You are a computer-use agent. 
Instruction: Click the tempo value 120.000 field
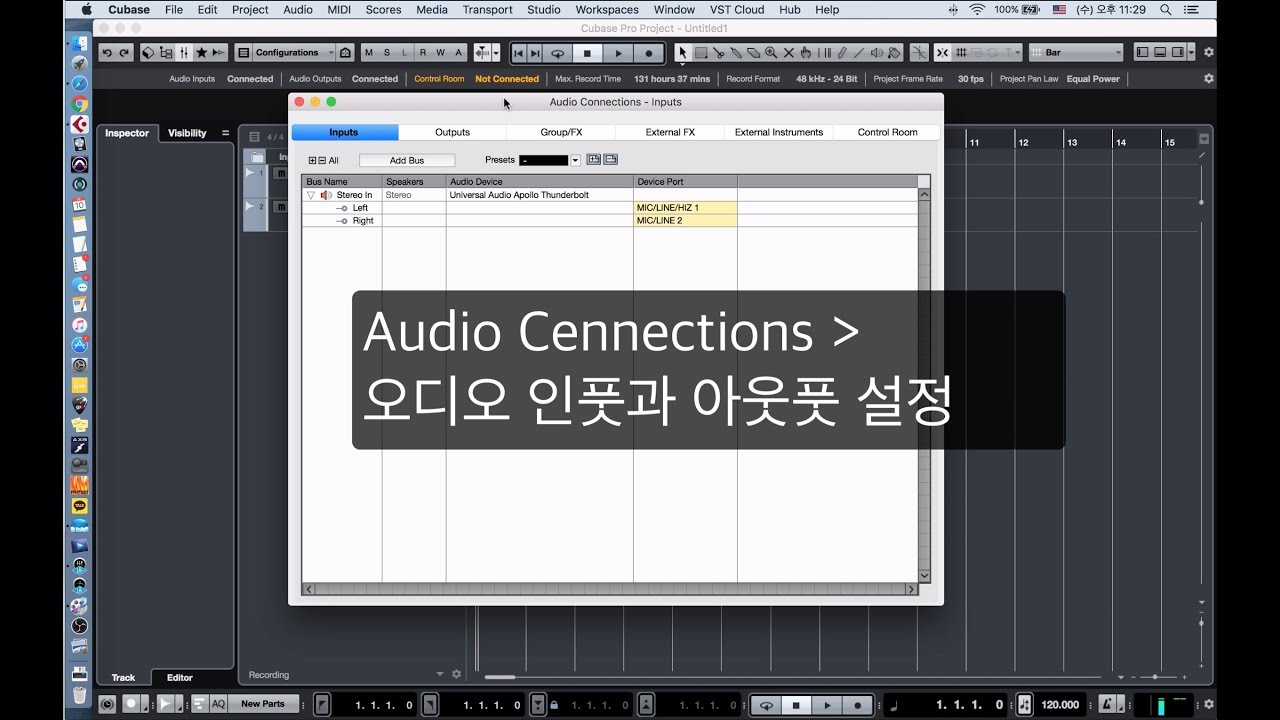[1061, 704]
